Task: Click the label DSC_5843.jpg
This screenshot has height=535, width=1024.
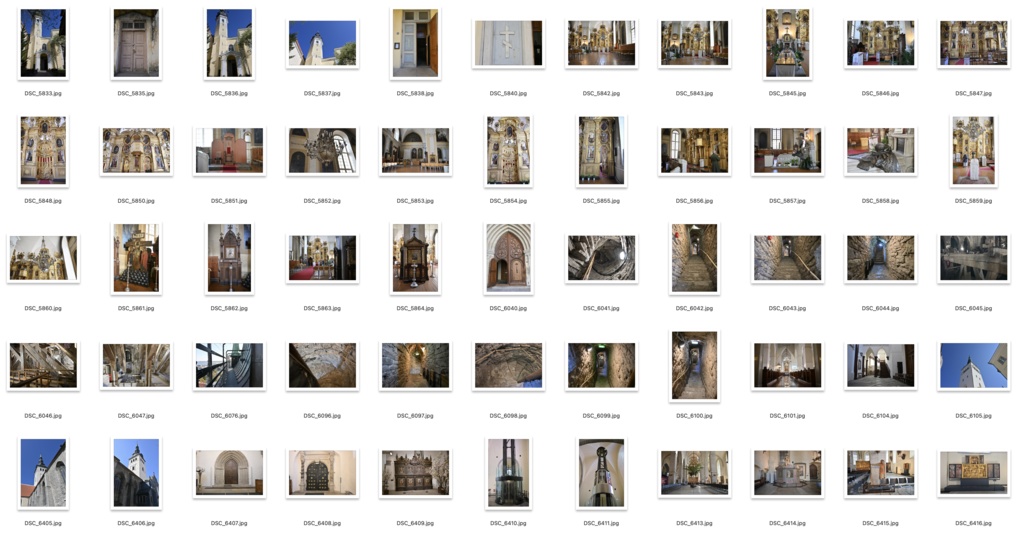Action: click(694, 93)
